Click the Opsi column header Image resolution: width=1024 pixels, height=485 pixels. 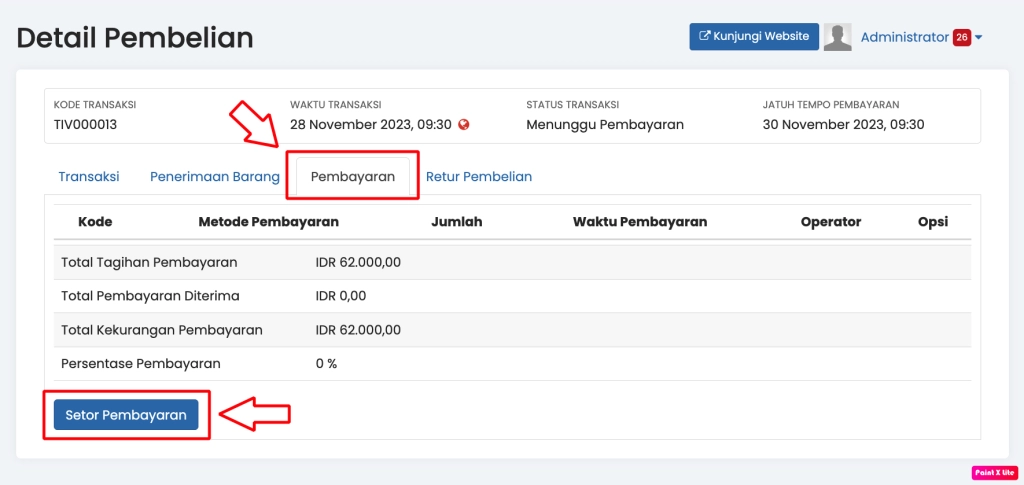933,222
